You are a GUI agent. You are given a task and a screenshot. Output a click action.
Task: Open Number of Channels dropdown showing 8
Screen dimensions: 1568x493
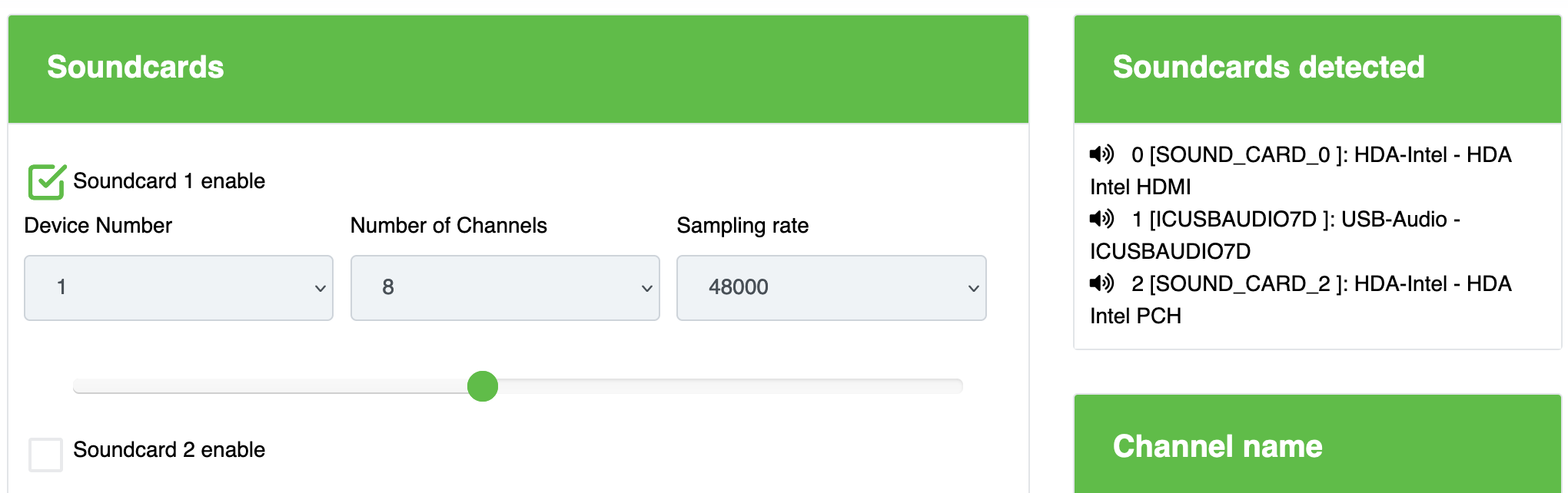click(504, 288)
